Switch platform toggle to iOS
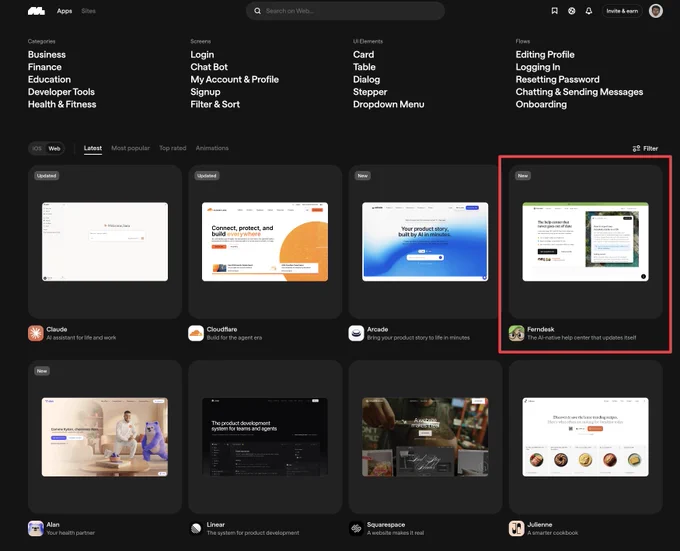The image size is (680, 551). [37, 148]
